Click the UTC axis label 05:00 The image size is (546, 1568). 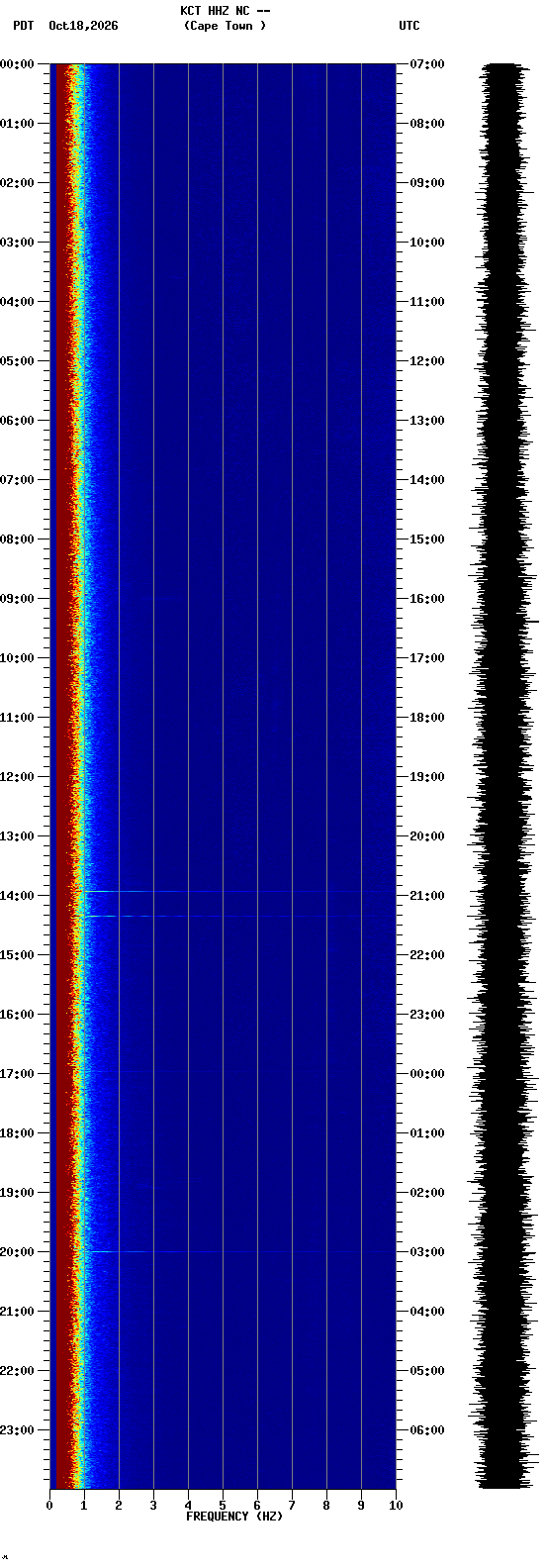pos(427,1371)
